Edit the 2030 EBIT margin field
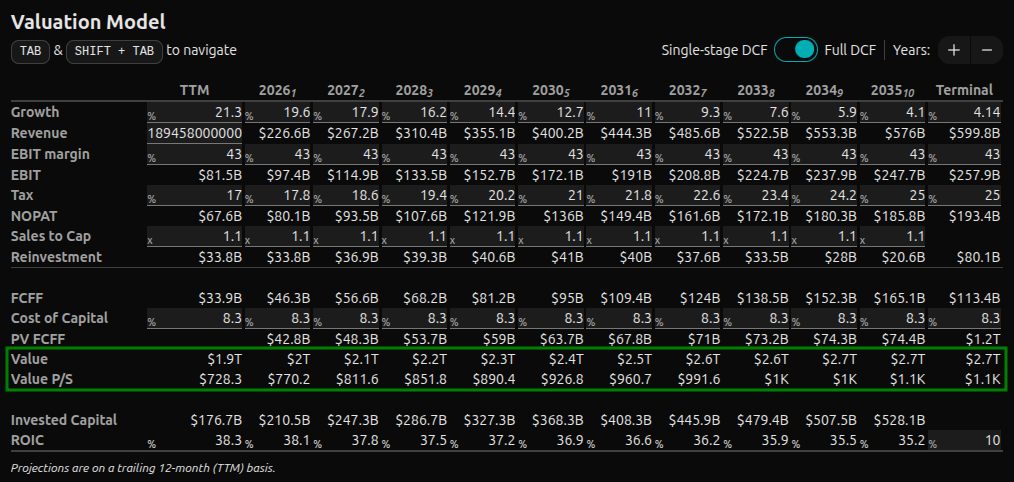Viewport: 1014px width, 482px height. click(550, 155)
